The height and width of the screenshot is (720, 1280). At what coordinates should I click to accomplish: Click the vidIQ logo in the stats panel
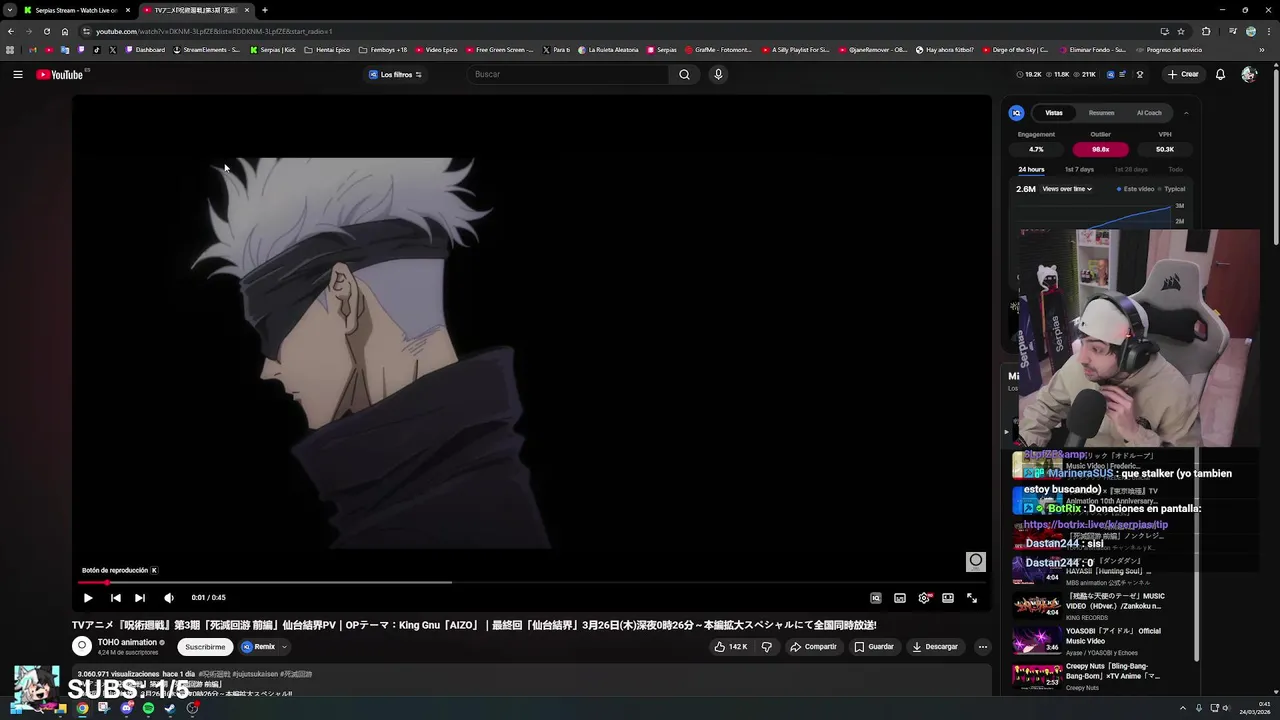coord(1016,113)
